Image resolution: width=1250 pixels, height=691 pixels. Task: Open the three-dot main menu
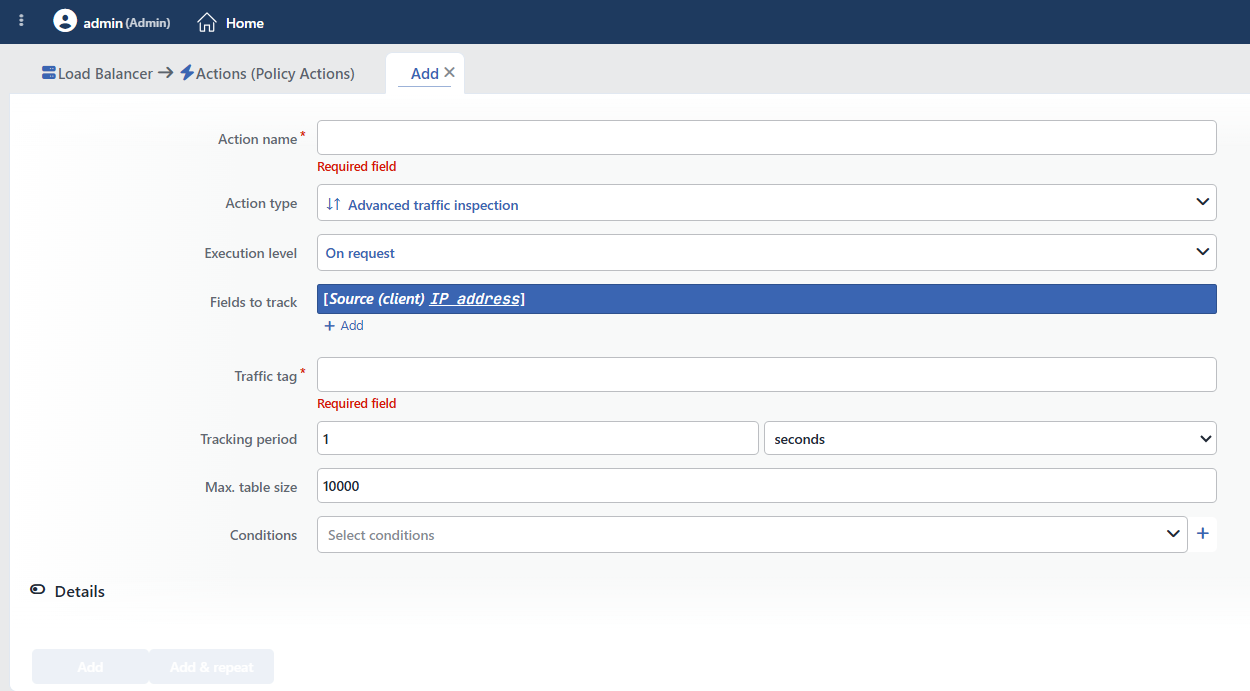pyautogui.click(x=22, y=21)
